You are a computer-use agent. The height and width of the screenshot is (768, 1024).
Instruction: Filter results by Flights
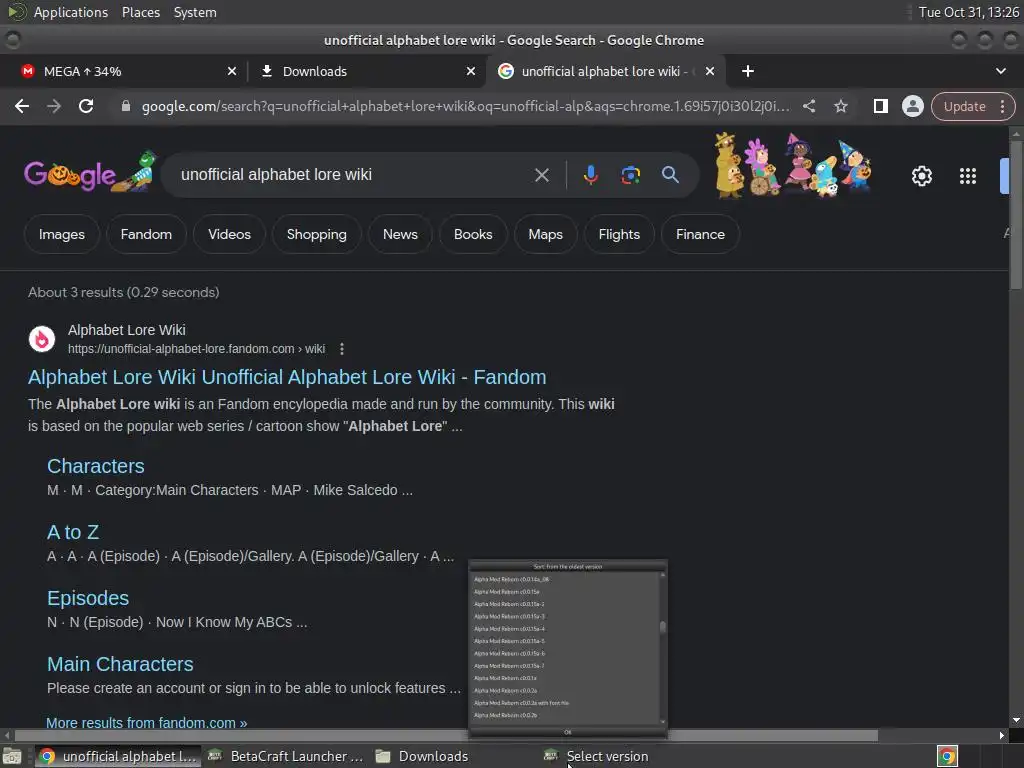point(619,234)
